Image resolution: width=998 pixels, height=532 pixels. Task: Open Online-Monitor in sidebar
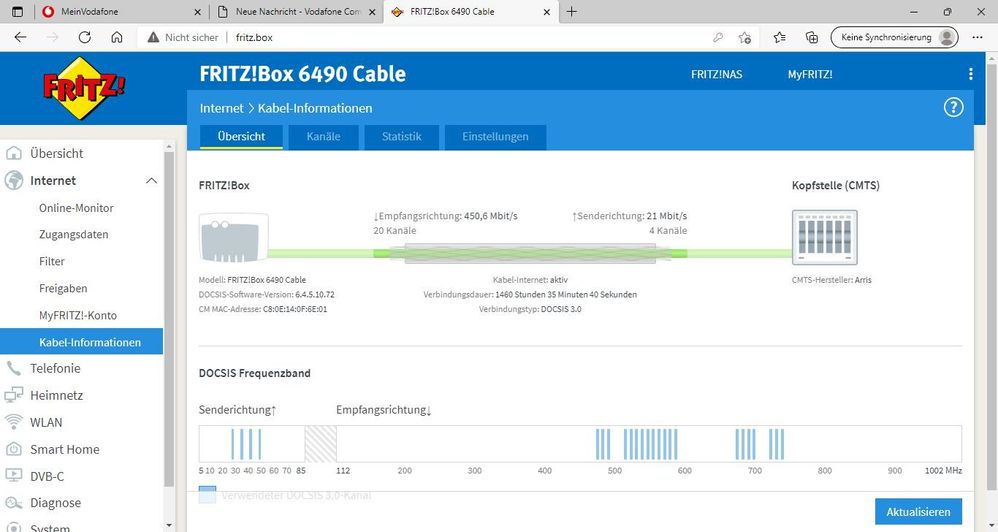76,208
